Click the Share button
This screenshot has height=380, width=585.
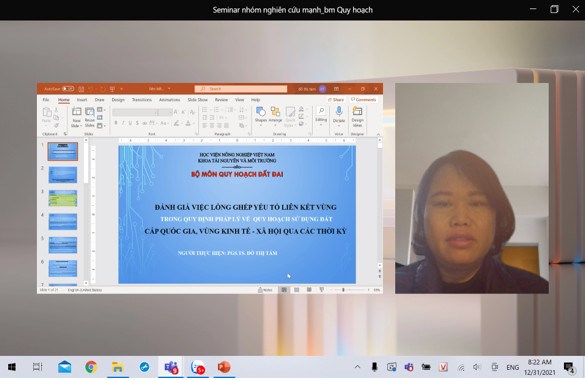click(336, 100)
